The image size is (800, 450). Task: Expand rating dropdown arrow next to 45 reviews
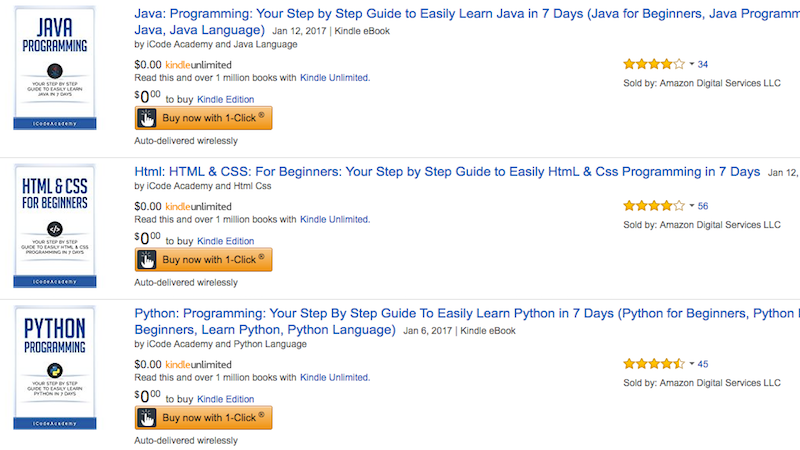(x=691, y=364)
